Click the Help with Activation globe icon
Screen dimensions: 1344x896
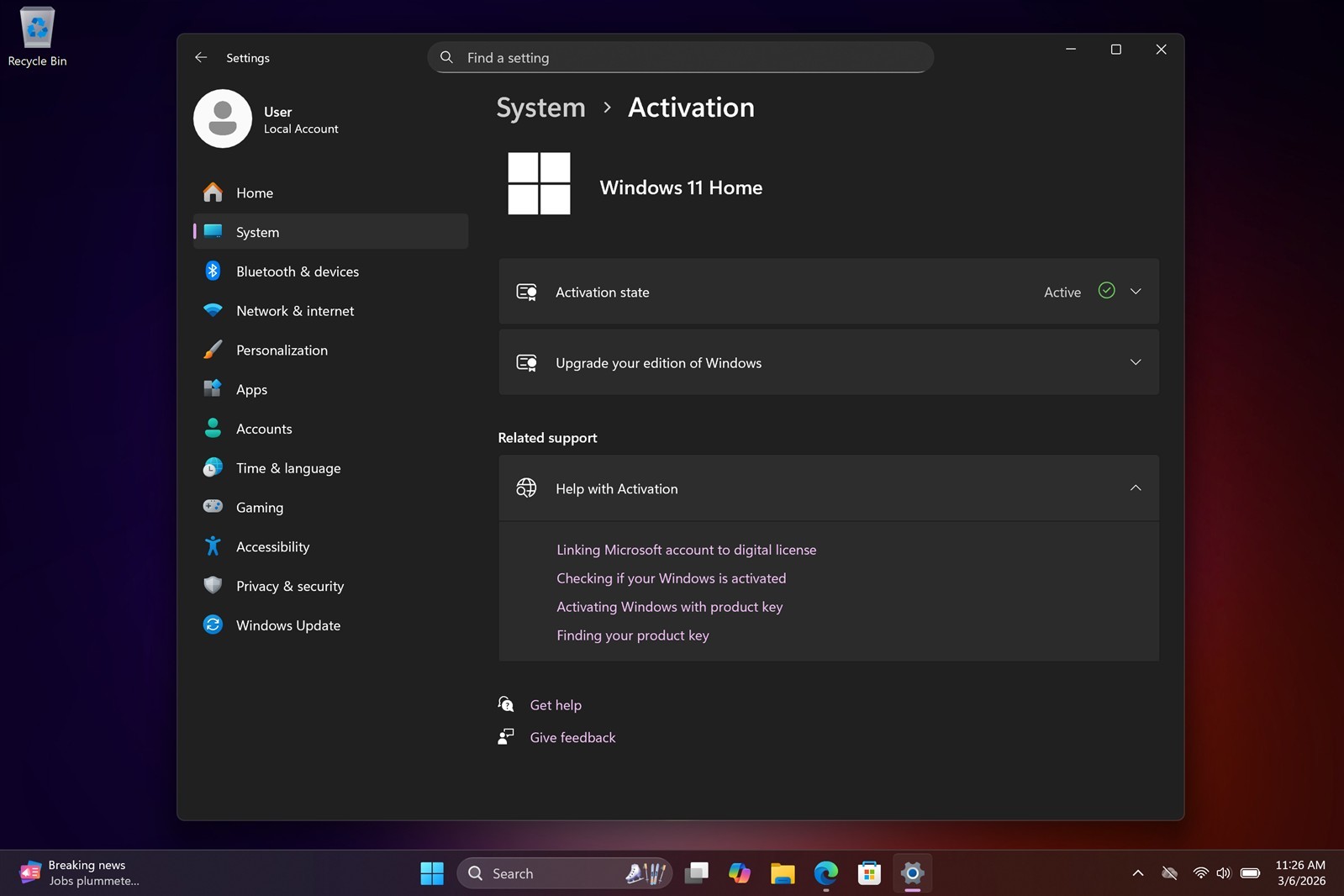[527, 488]
